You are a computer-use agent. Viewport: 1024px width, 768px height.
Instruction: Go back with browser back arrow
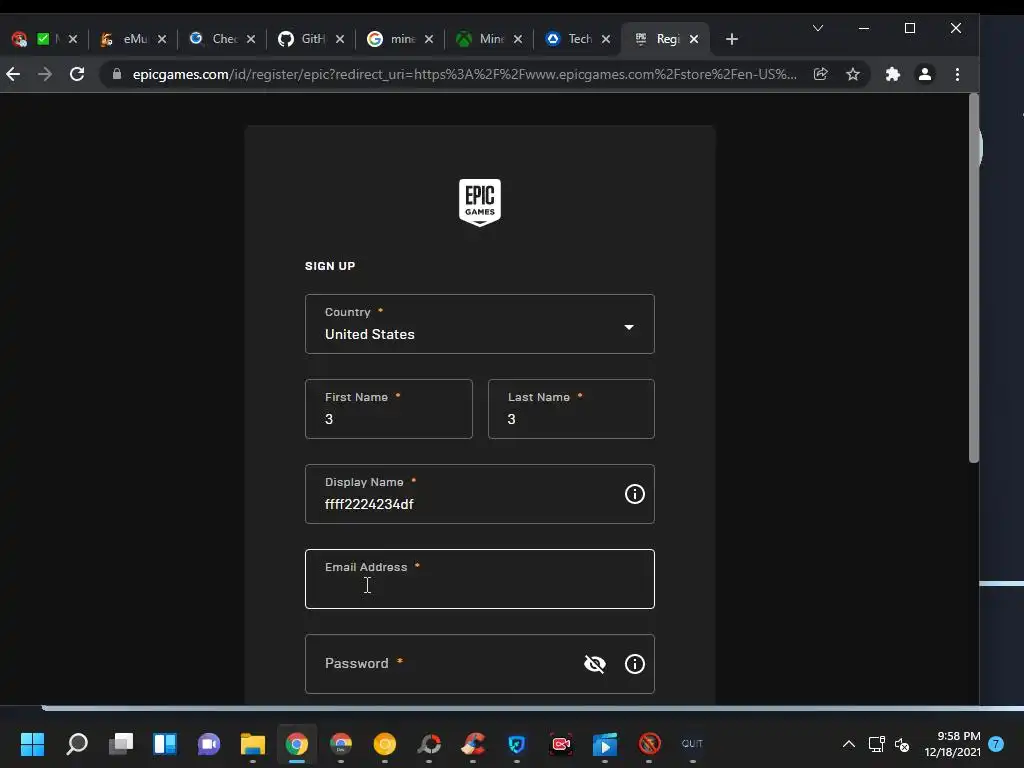(13, 74)
